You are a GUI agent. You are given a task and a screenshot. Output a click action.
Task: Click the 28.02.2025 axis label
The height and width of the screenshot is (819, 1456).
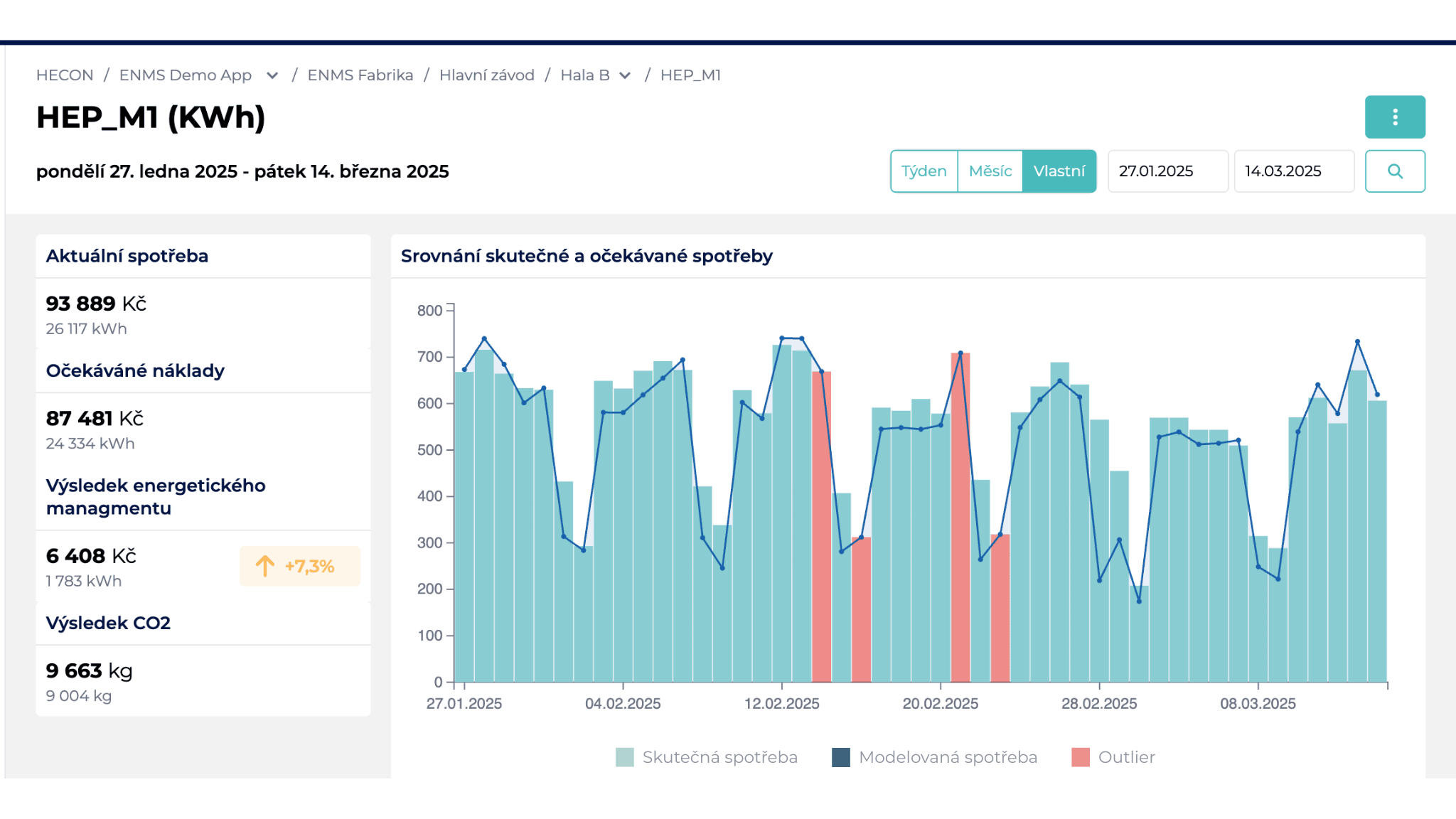[1099, 704]
